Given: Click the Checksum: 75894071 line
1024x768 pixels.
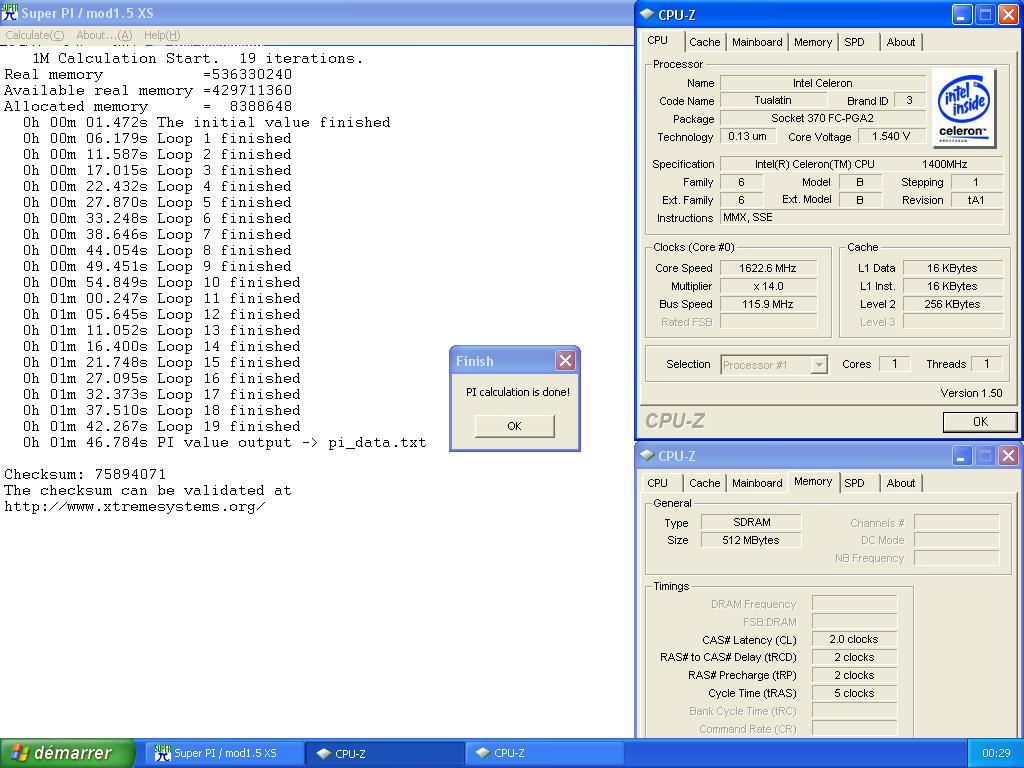Looking at the screenshot, I should click(85, 474).
